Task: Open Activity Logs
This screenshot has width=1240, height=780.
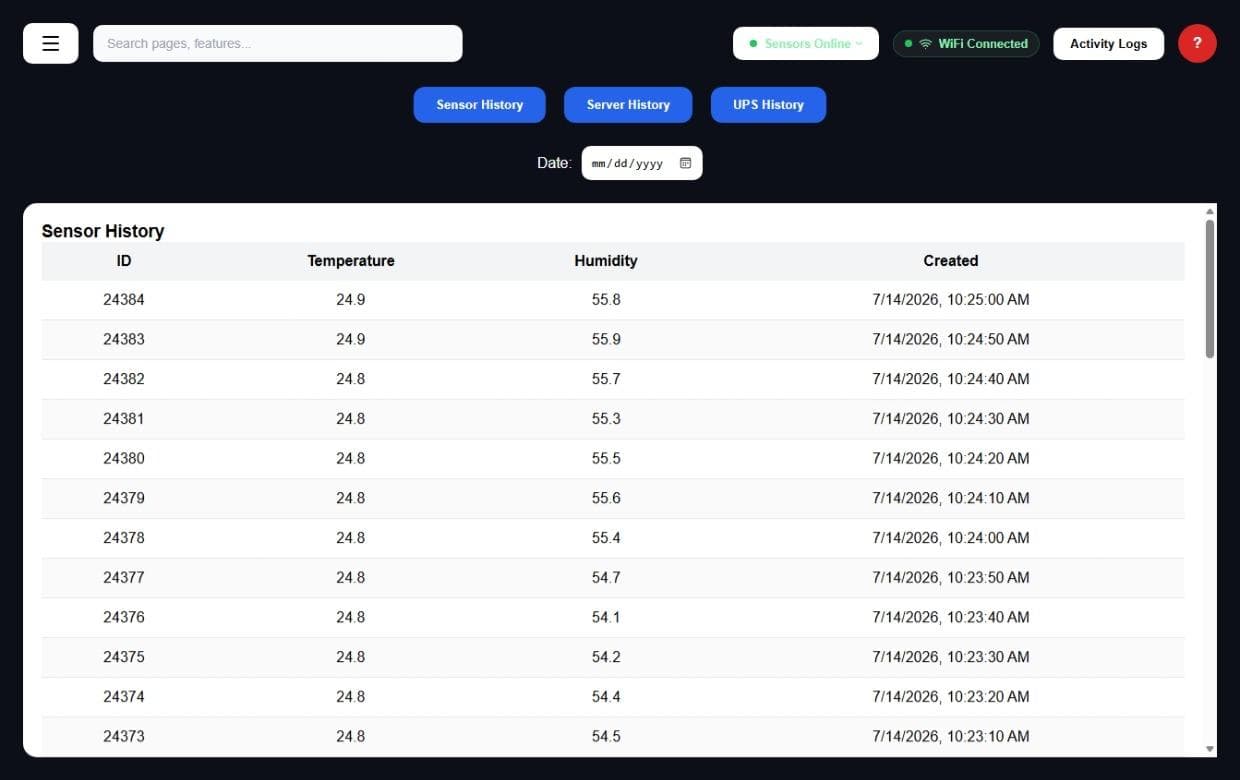Action: [1108, 43]
